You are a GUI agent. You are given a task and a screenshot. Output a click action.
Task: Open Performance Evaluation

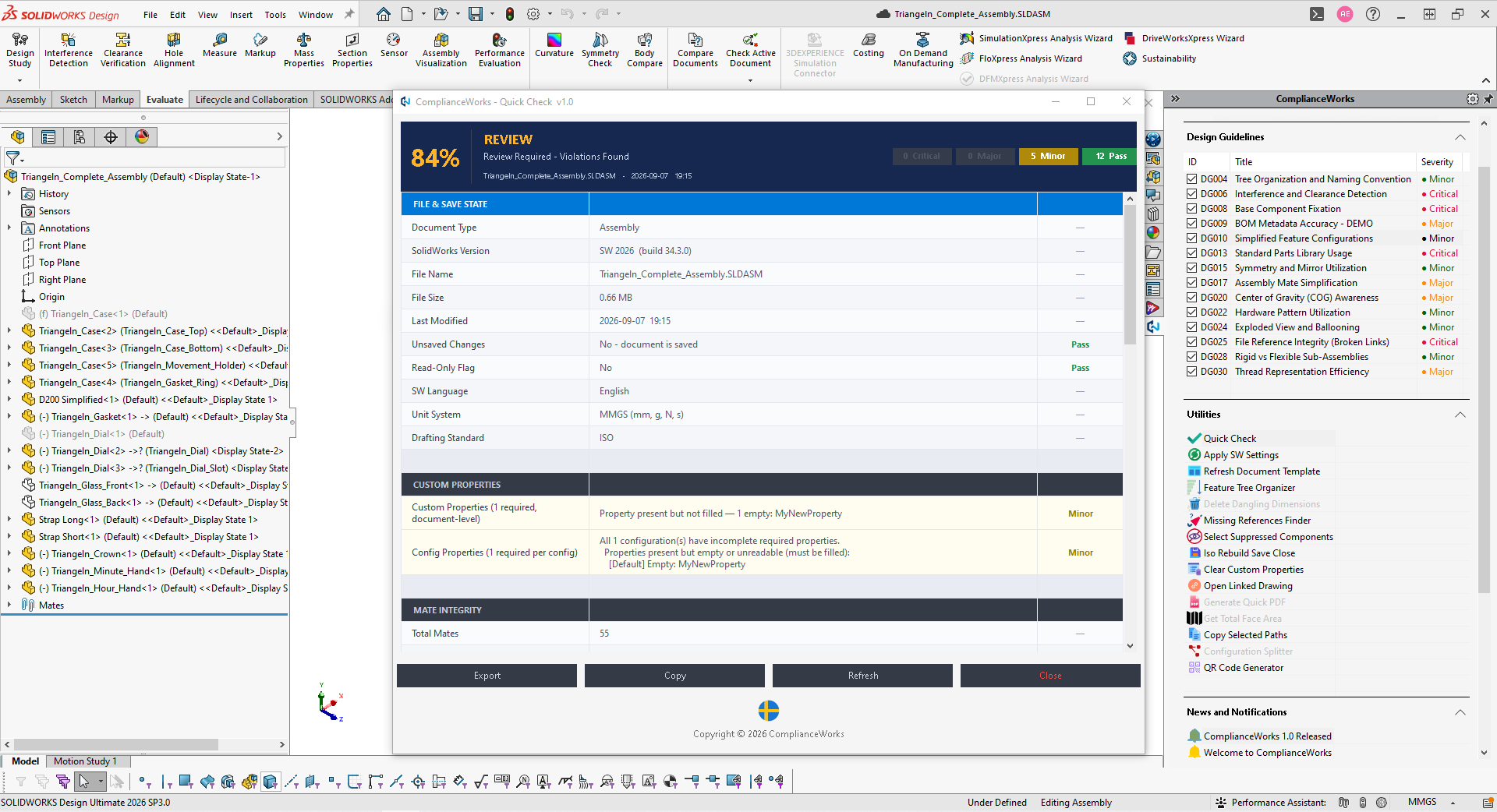(x=500, y=51)
